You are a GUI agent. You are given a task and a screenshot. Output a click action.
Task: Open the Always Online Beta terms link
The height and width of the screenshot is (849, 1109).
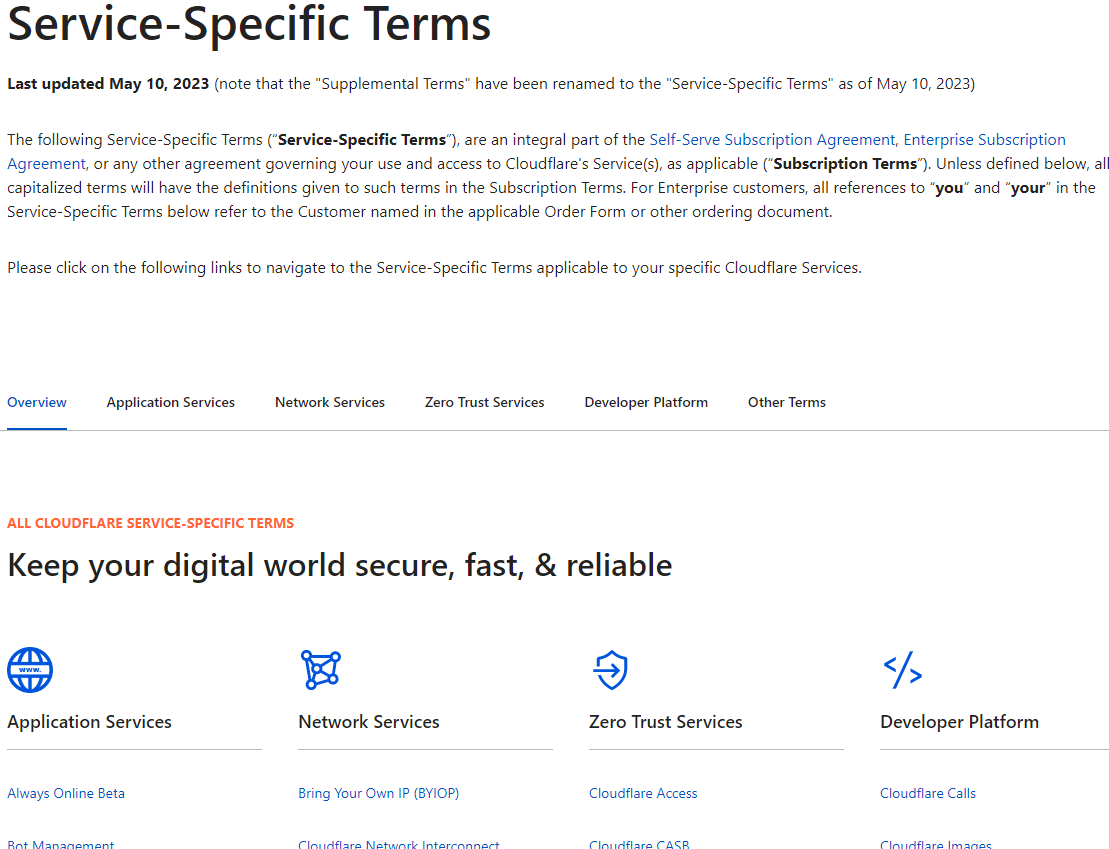pos(66,794)
